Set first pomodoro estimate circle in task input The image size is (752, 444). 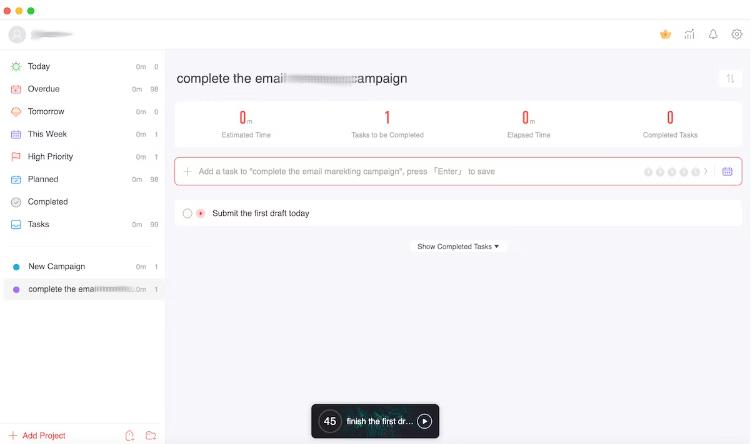coord(648,172)
